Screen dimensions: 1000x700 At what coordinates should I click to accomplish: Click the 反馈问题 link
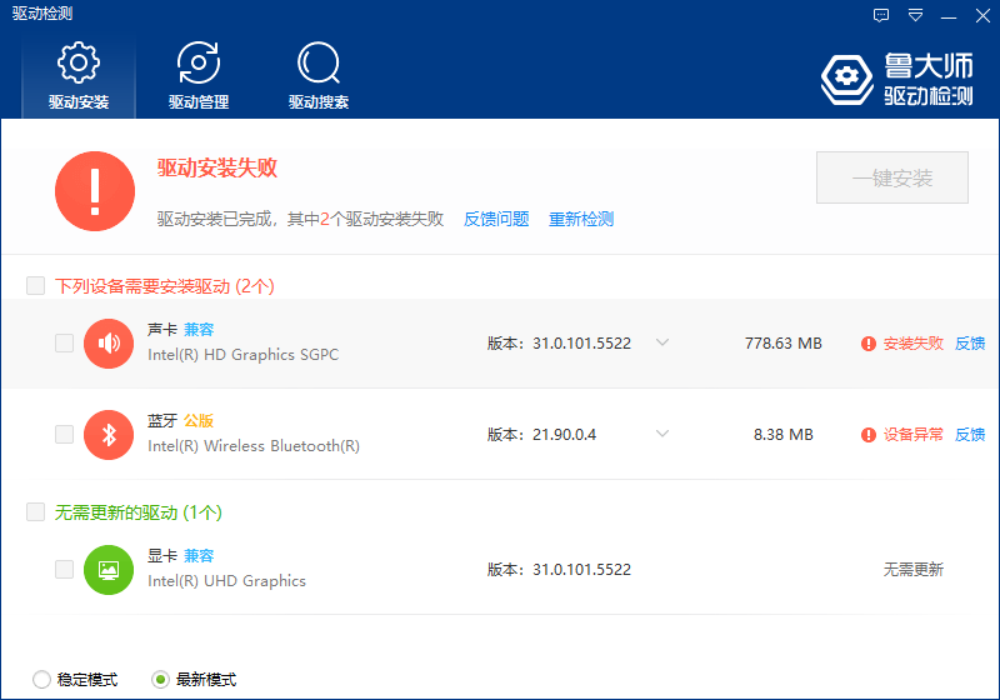[496, 219]
